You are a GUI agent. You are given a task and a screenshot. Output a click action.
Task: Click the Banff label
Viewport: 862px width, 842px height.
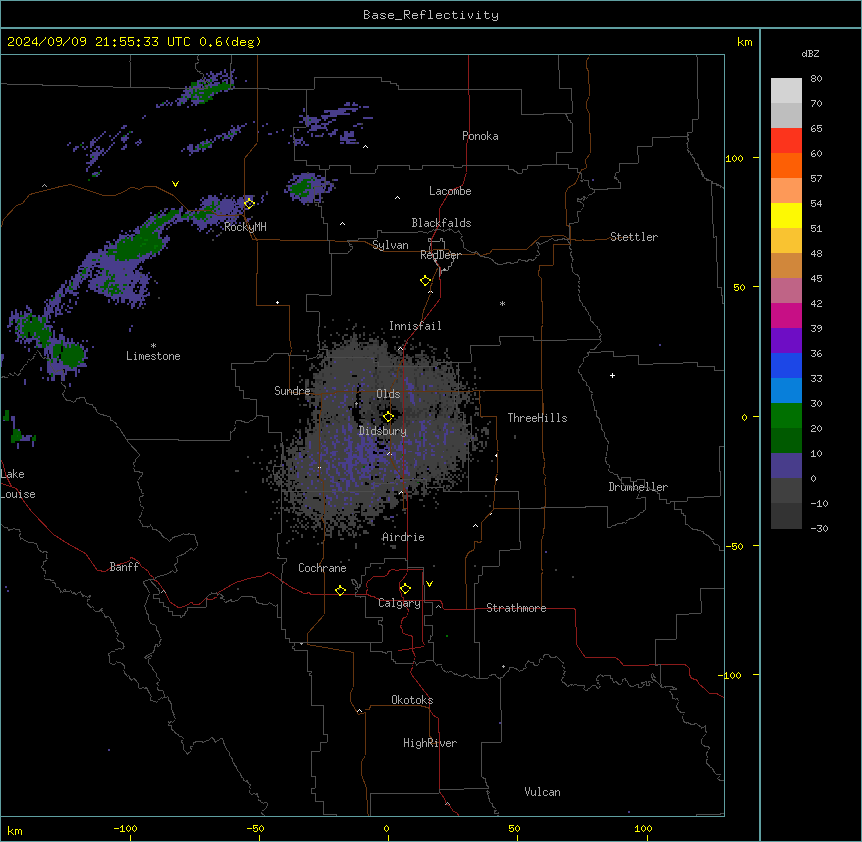[x=124, y=567]
